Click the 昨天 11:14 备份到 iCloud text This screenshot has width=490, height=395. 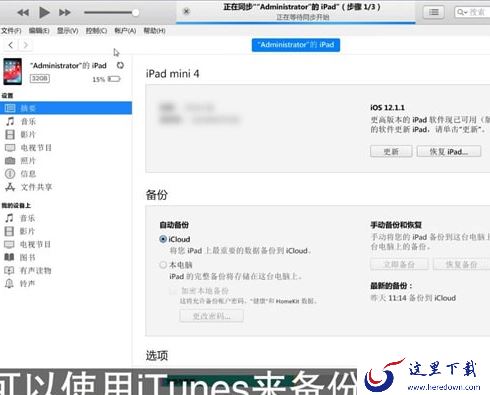coord(413,298)
